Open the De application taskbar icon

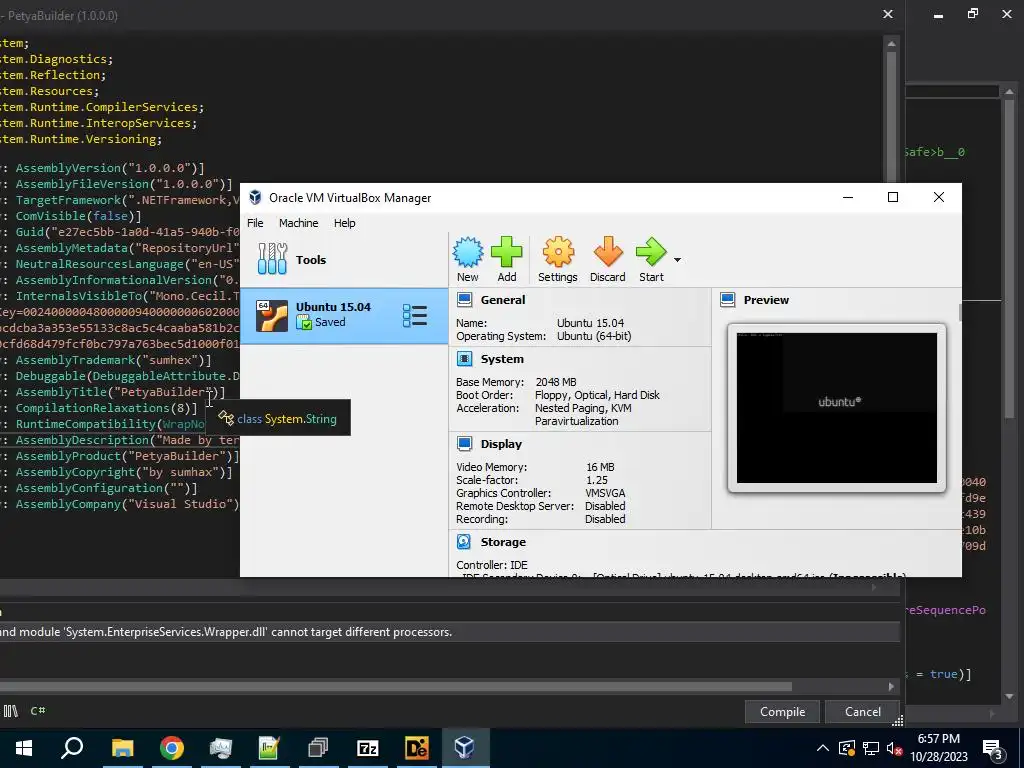pos(416,748)
